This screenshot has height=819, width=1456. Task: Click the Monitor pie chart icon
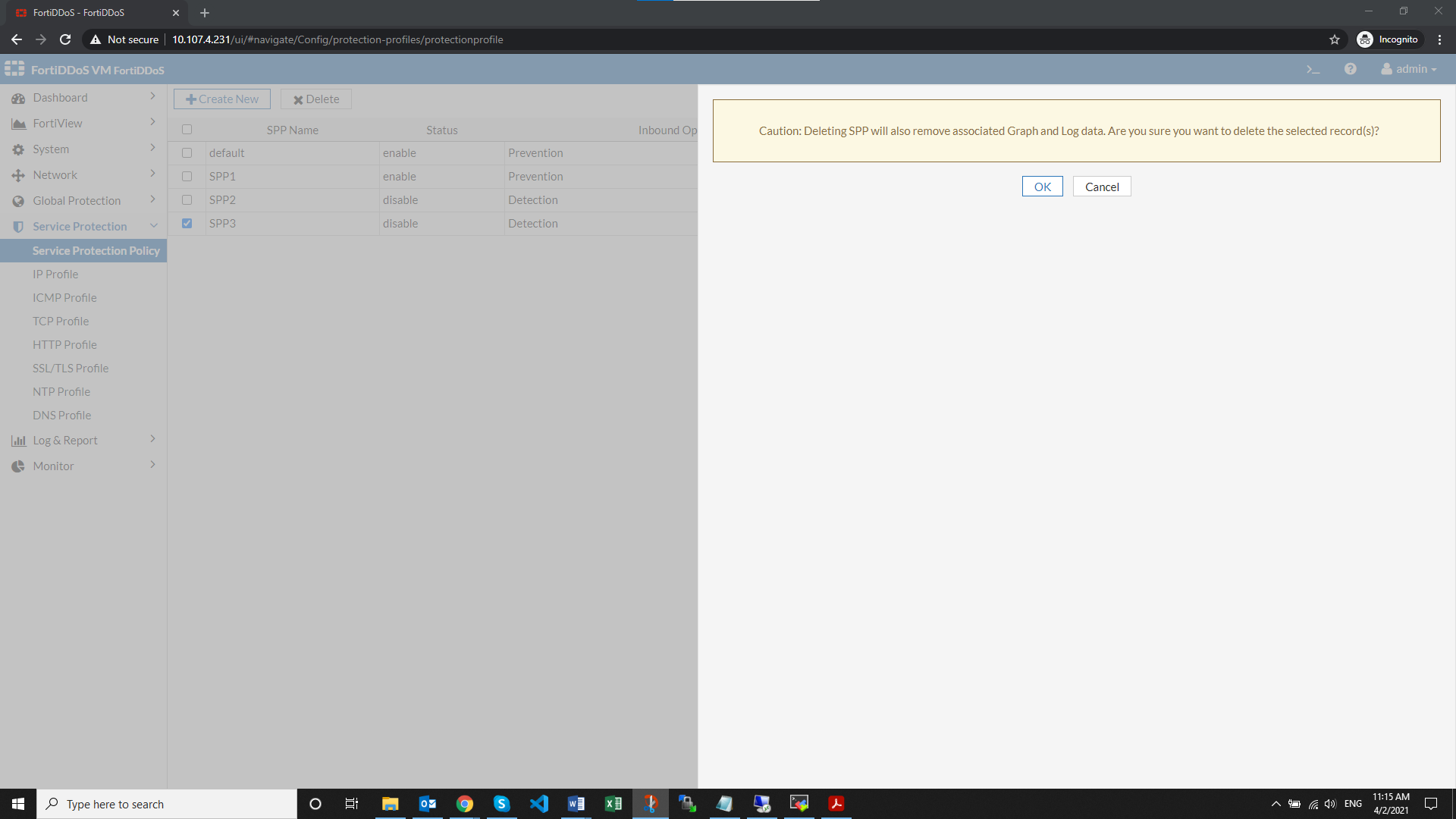(x=18, y=466)
